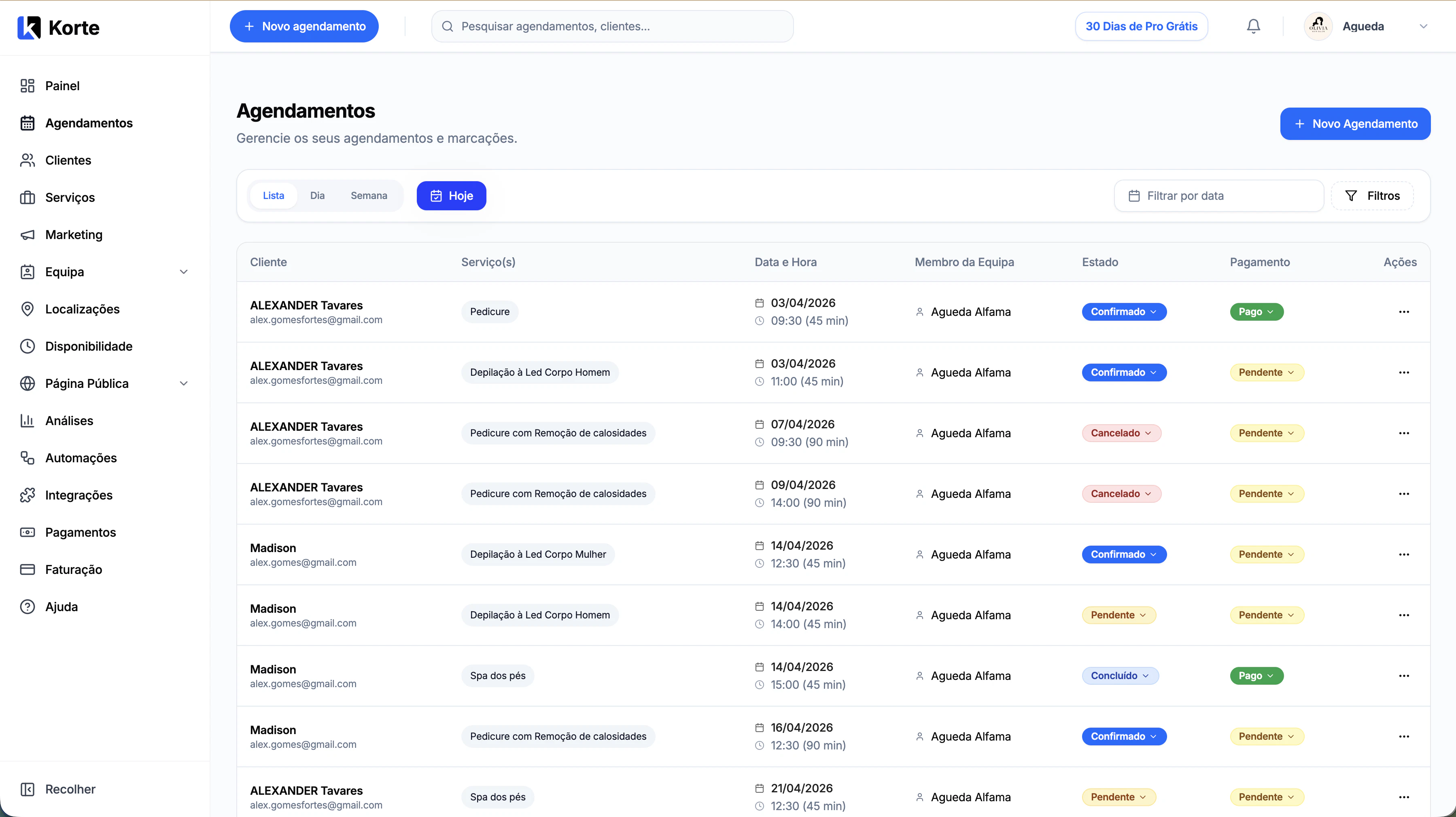Click the Filtrar por data field
The height and width of the screenshot is (817, 1456).
pos(1218,195)
